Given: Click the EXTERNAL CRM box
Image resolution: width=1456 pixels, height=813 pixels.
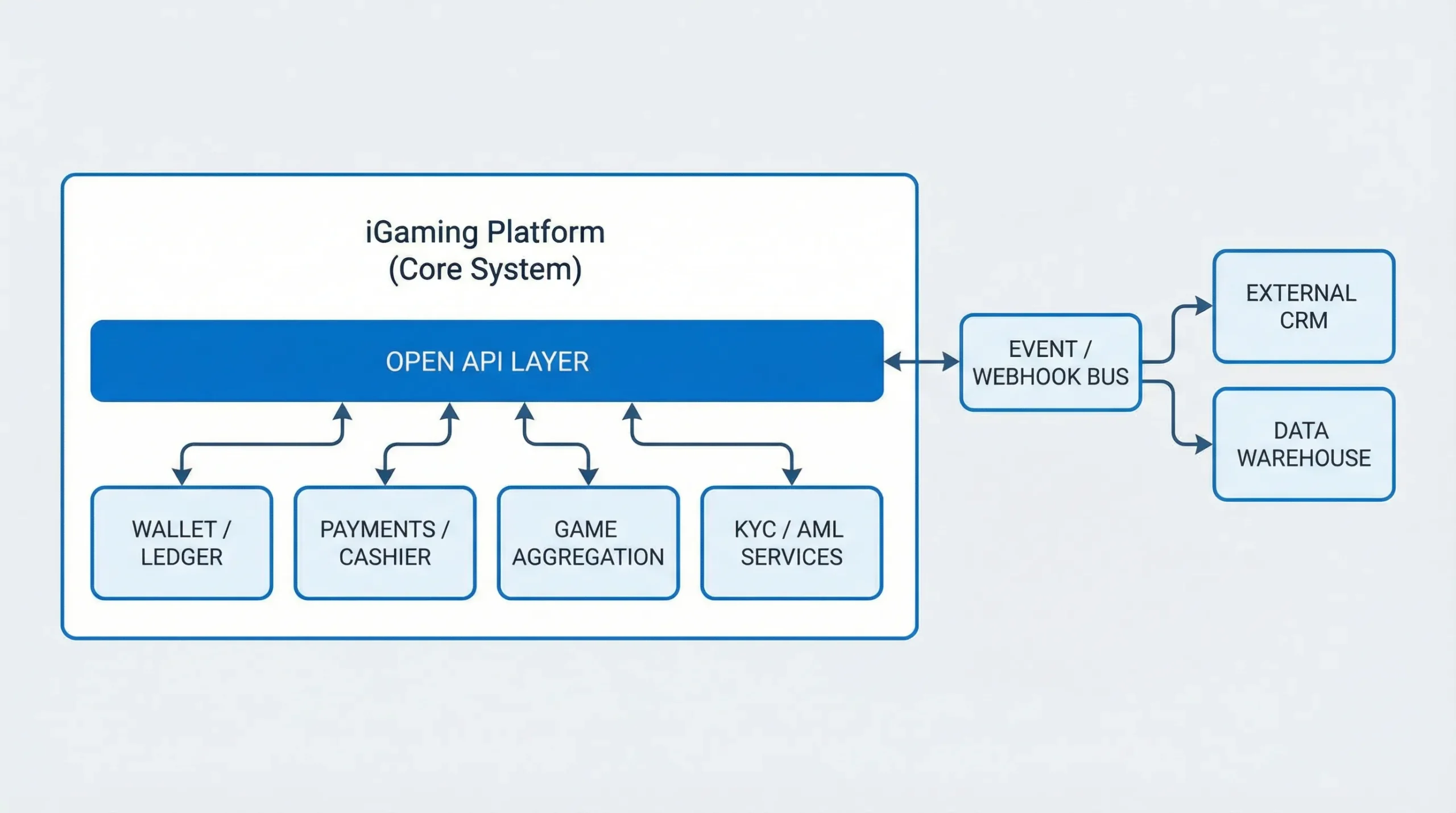Looking at the screenshot, I should click(1304, 306).
